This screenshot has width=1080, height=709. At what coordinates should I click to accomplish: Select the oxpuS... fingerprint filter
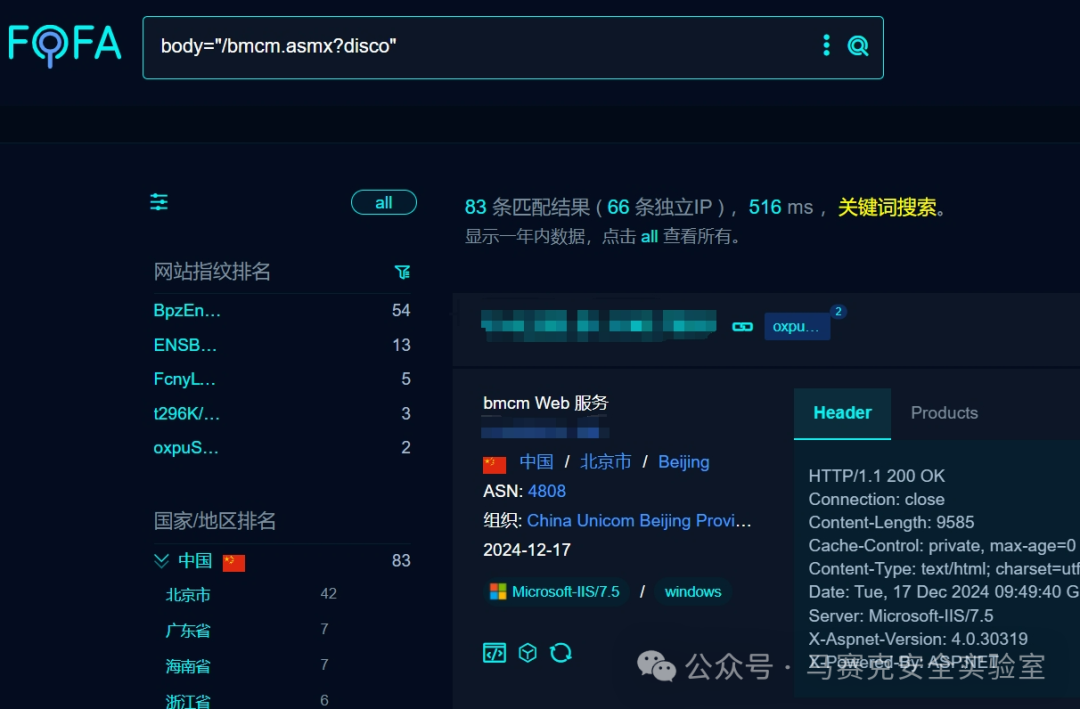[186, 448]
